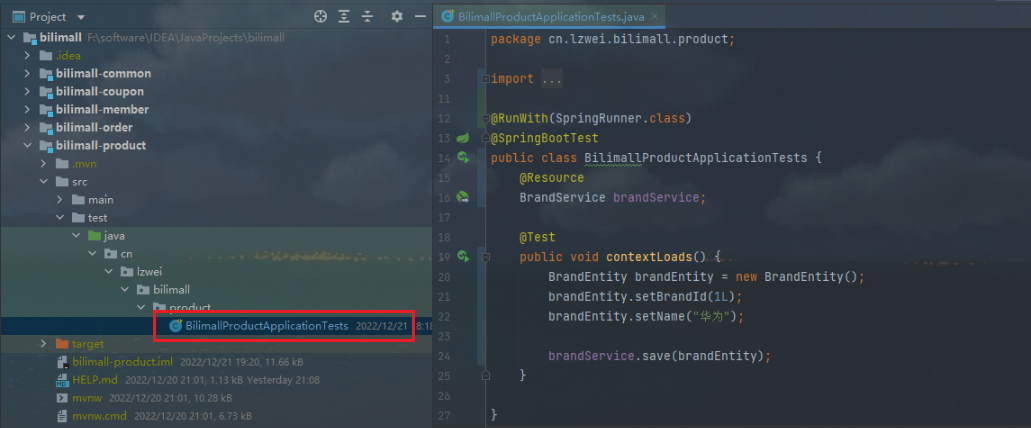This screenshot has width=1031, height=428.
Task: Click the bilimall-product.iml file icon
Action: tap(62, 362)
